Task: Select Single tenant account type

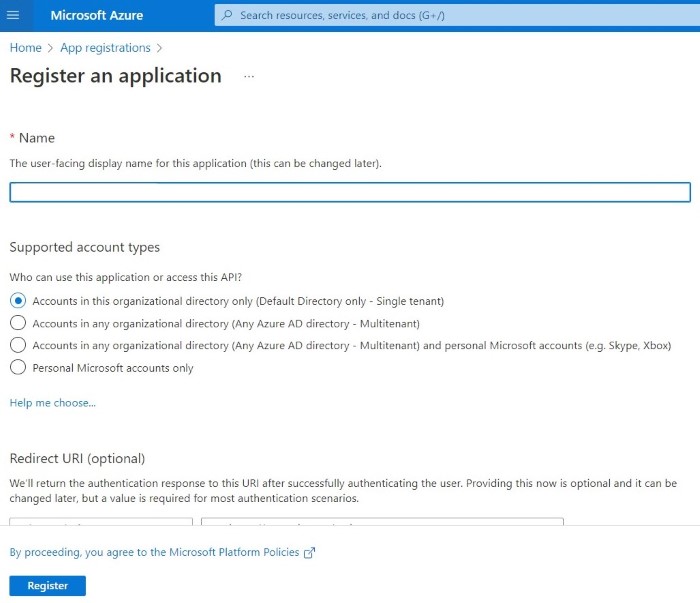Action: (x=18, y=301)
